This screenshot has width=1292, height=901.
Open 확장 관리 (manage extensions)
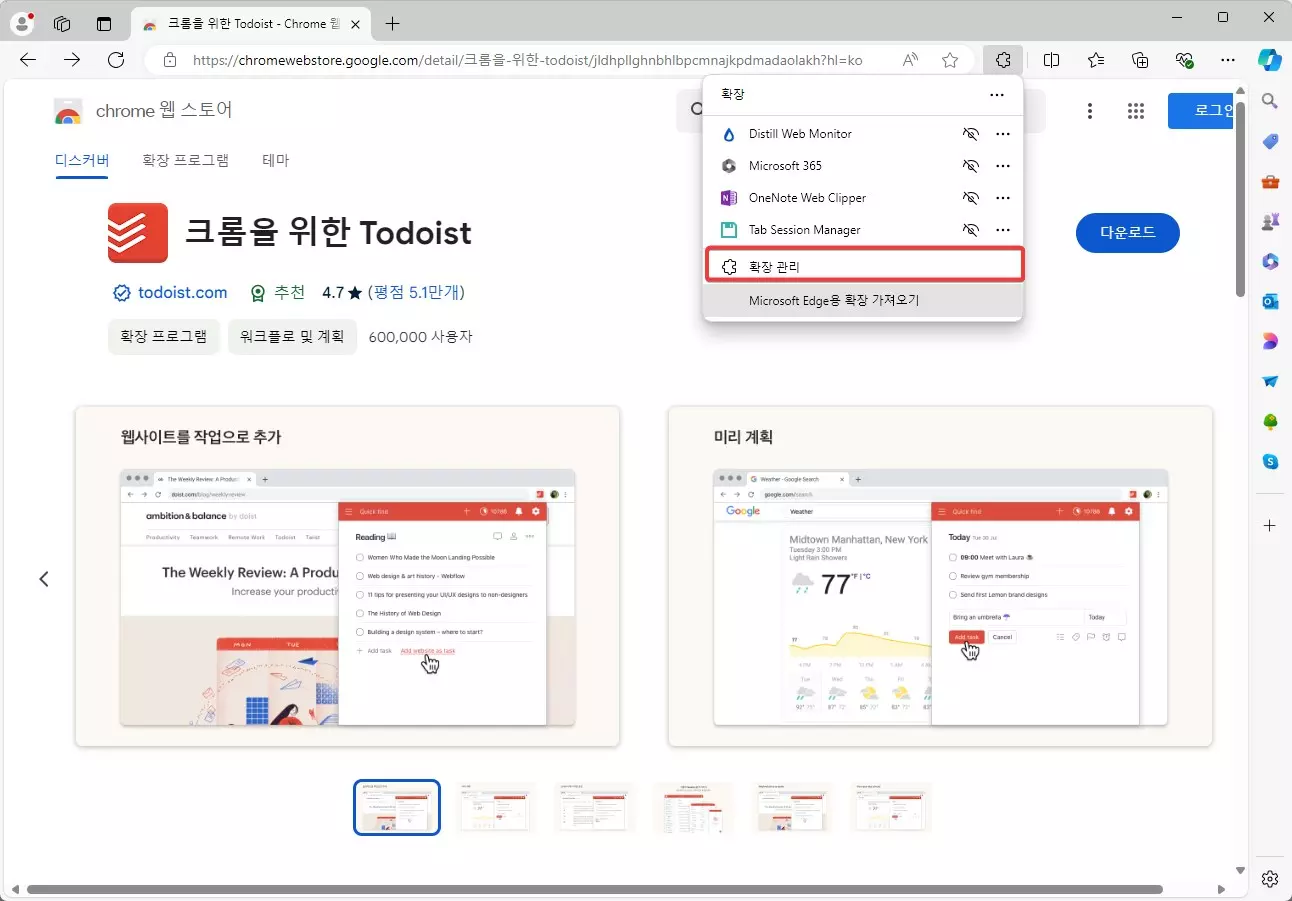(864, 265)
